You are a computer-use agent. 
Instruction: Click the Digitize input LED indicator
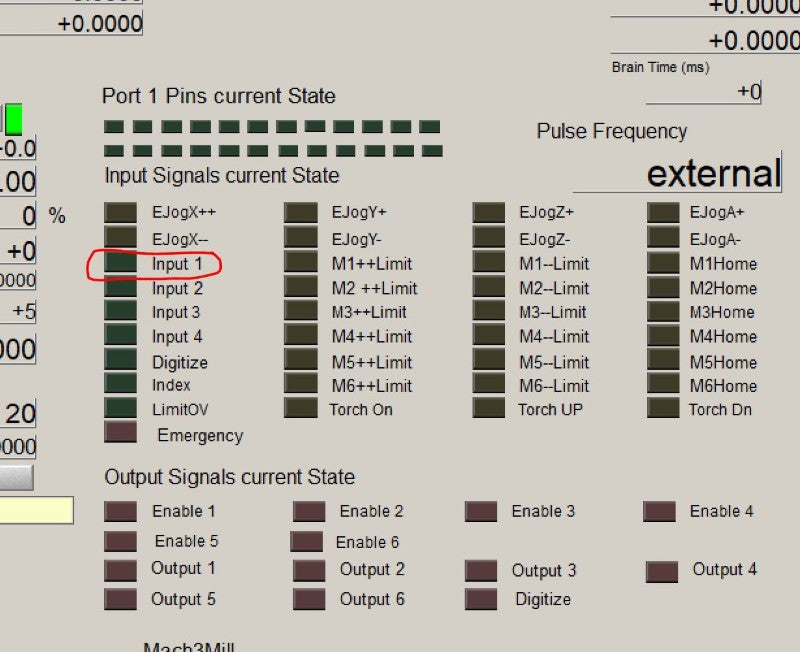(x=120, y=359)
